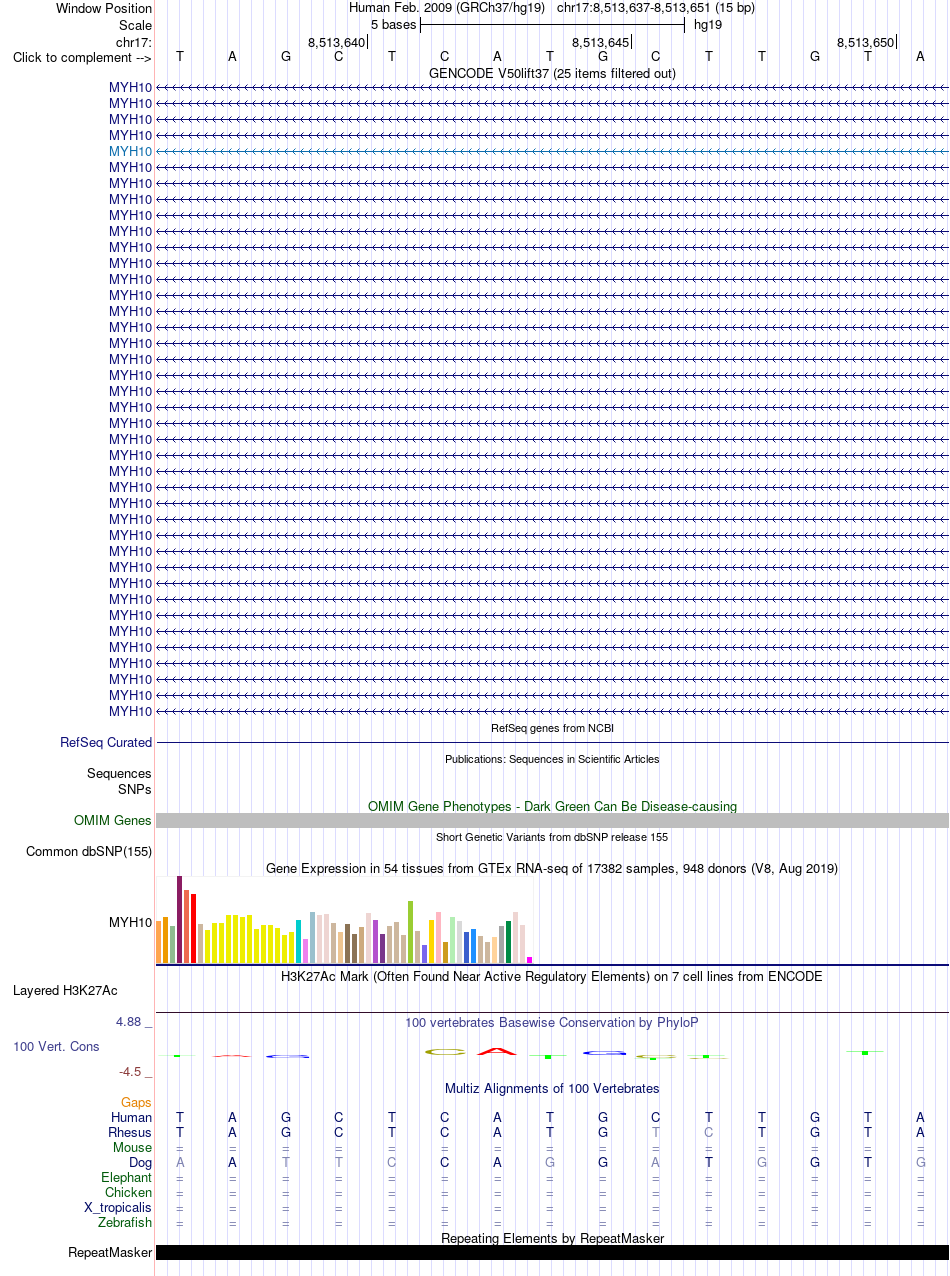950x1276 pixels.
Task: Click the Rhesus species alignment label
Action: pyautogui.click(x=130, y=1132)
